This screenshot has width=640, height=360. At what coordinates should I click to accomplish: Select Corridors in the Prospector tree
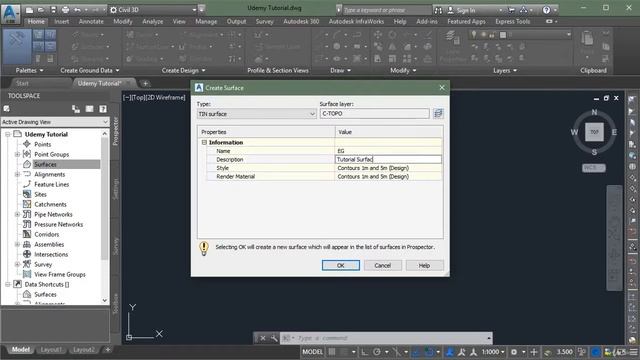[x=47, y=235]
